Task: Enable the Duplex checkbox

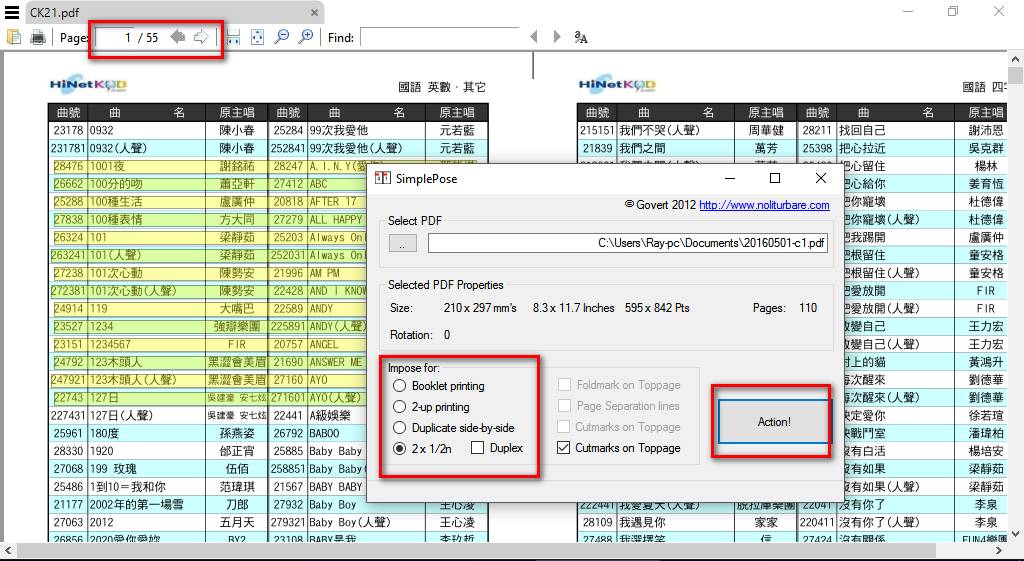Action: coord(497,448)
